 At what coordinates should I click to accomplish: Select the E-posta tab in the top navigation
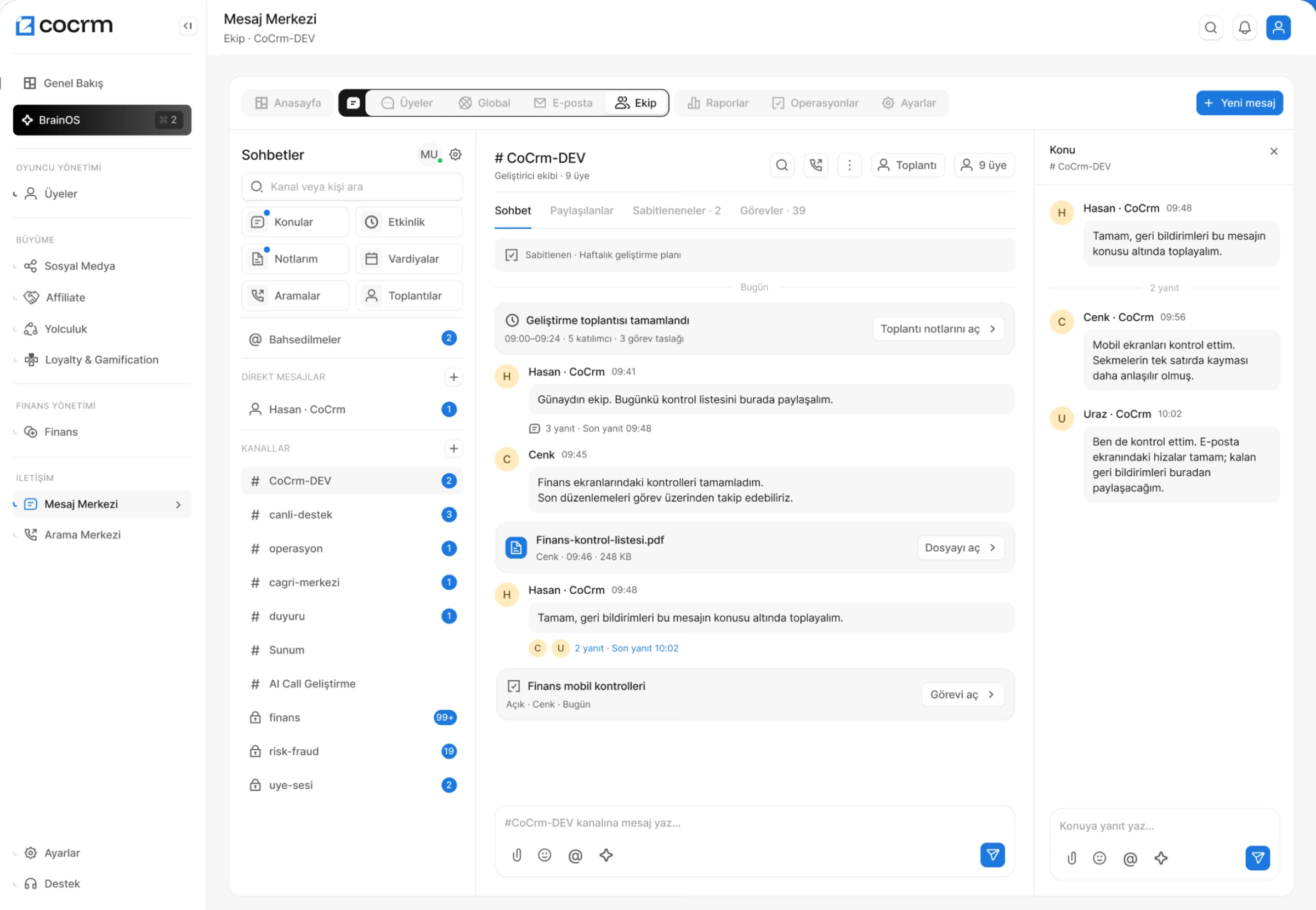(563, 103)
